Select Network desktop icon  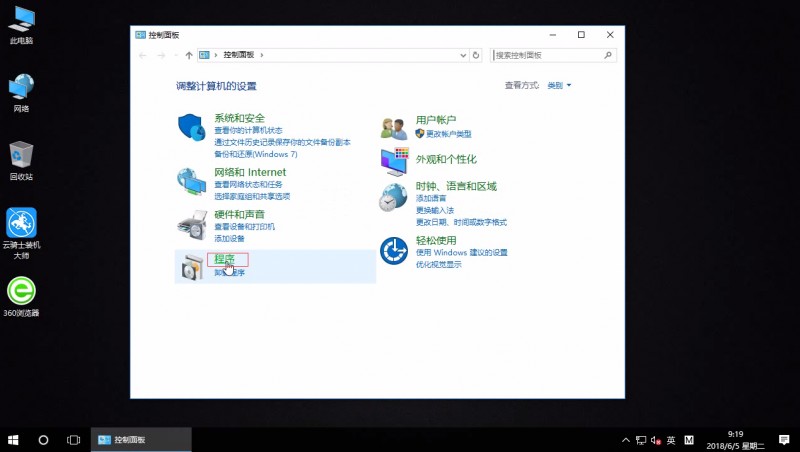(x=21, y=93)
